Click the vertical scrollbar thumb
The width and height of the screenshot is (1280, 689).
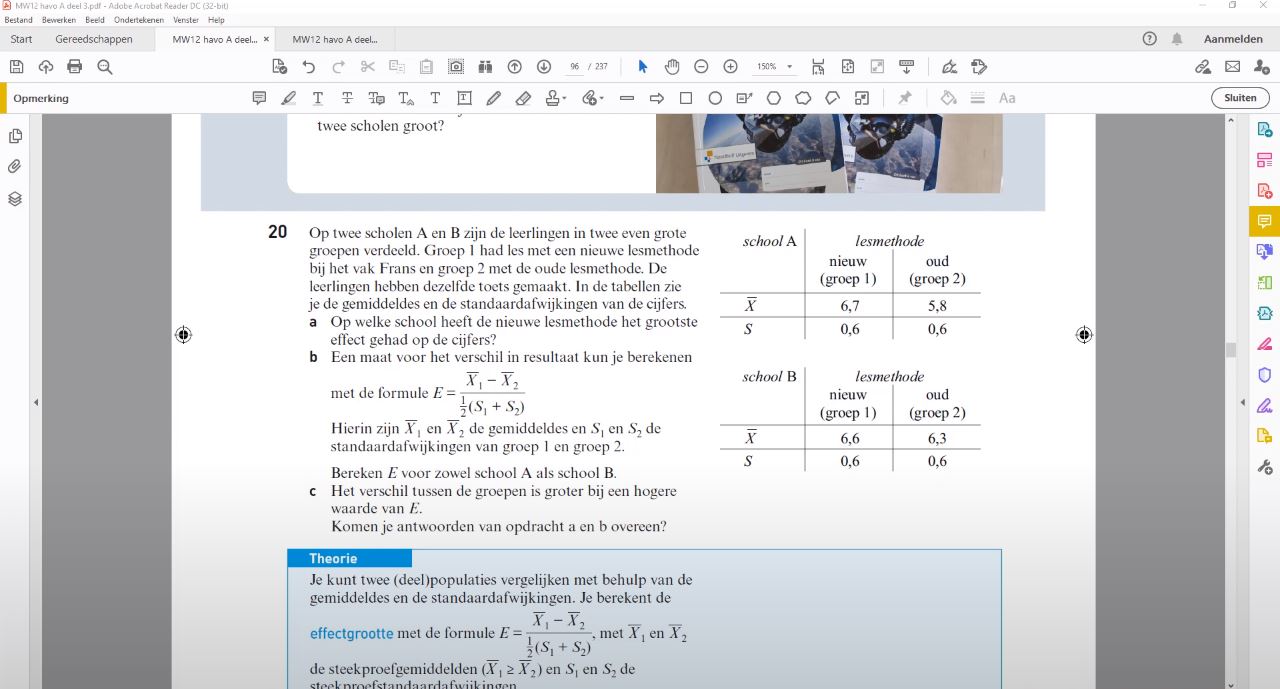coord(1232,349)
